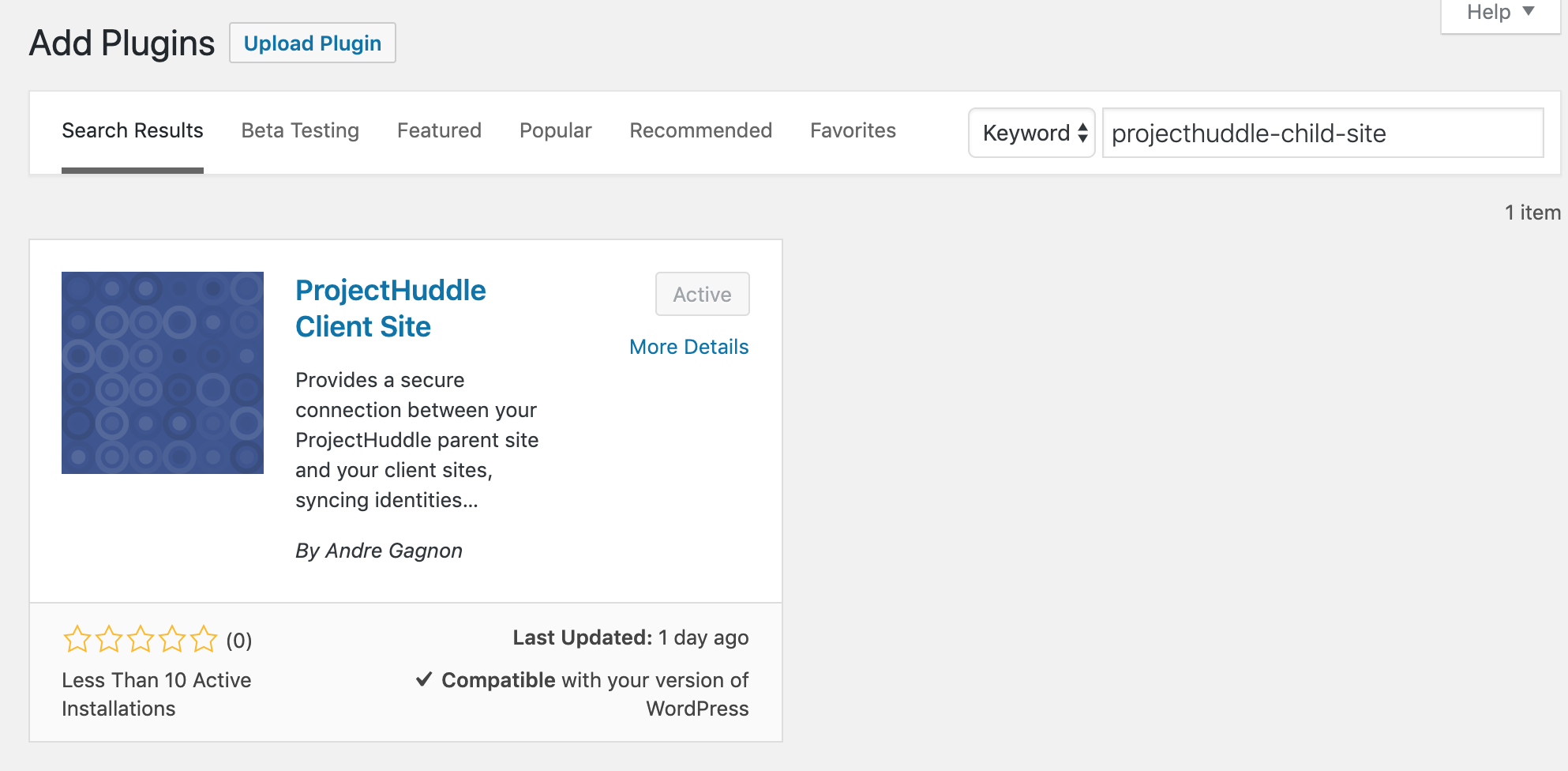
Task: Click the second rating star
Action: coord(109,639)
